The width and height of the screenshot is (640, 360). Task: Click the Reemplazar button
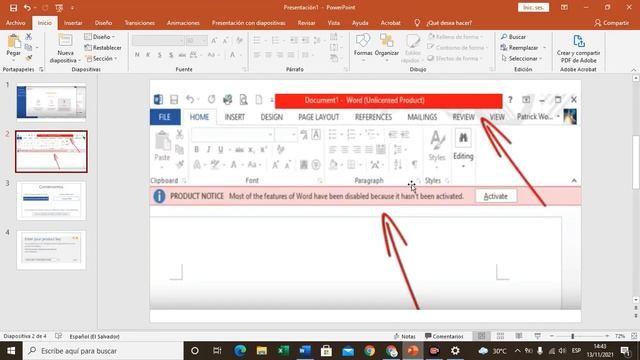(520, 48)
